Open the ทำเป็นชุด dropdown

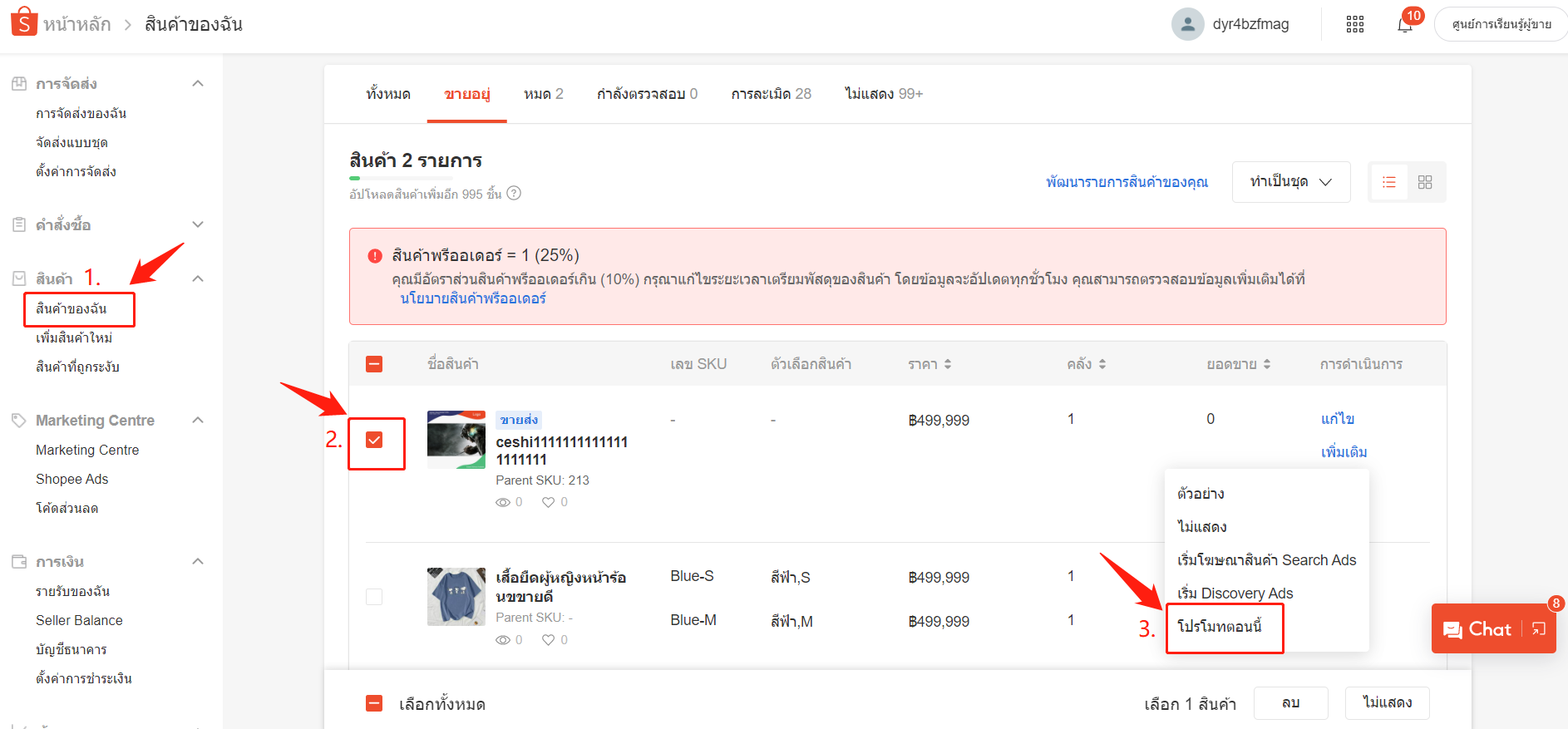click(x=1290, y=182)
